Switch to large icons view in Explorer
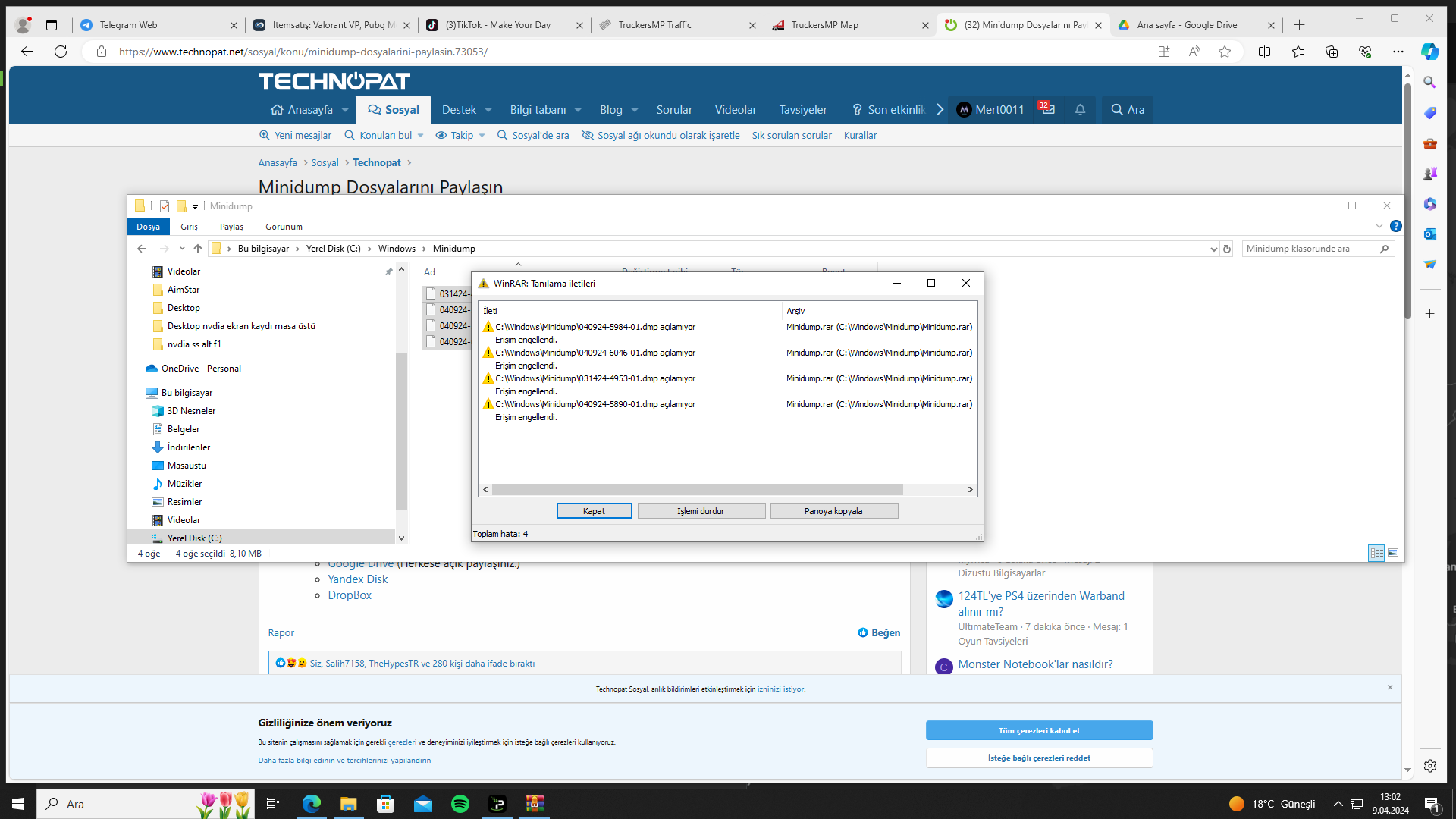The width and height of the screenshot is (1456, 819). pyautogui.click(x=1393, y=553)
